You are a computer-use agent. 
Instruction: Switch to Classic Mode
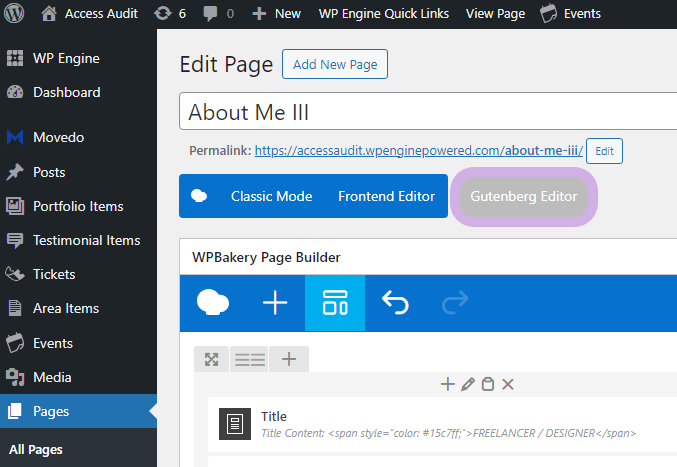click(x=271, y=196)
